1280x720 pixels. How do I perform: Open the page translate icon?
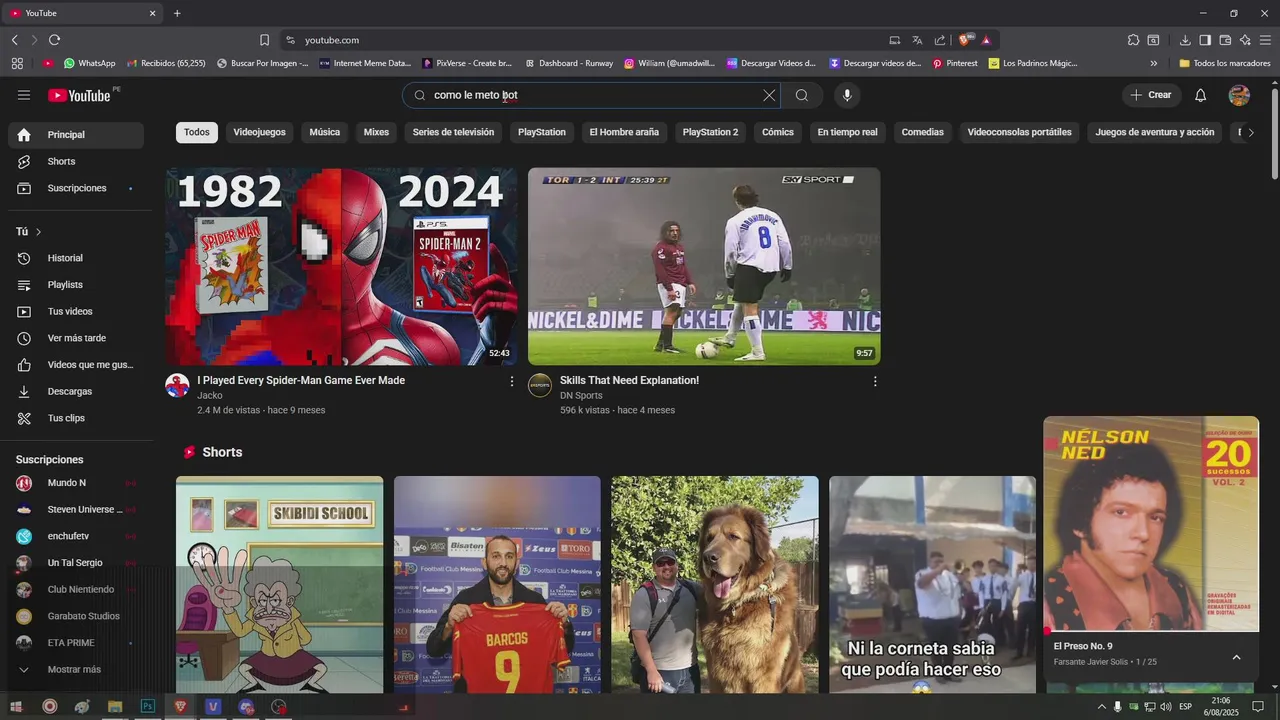tap(917, 40)
